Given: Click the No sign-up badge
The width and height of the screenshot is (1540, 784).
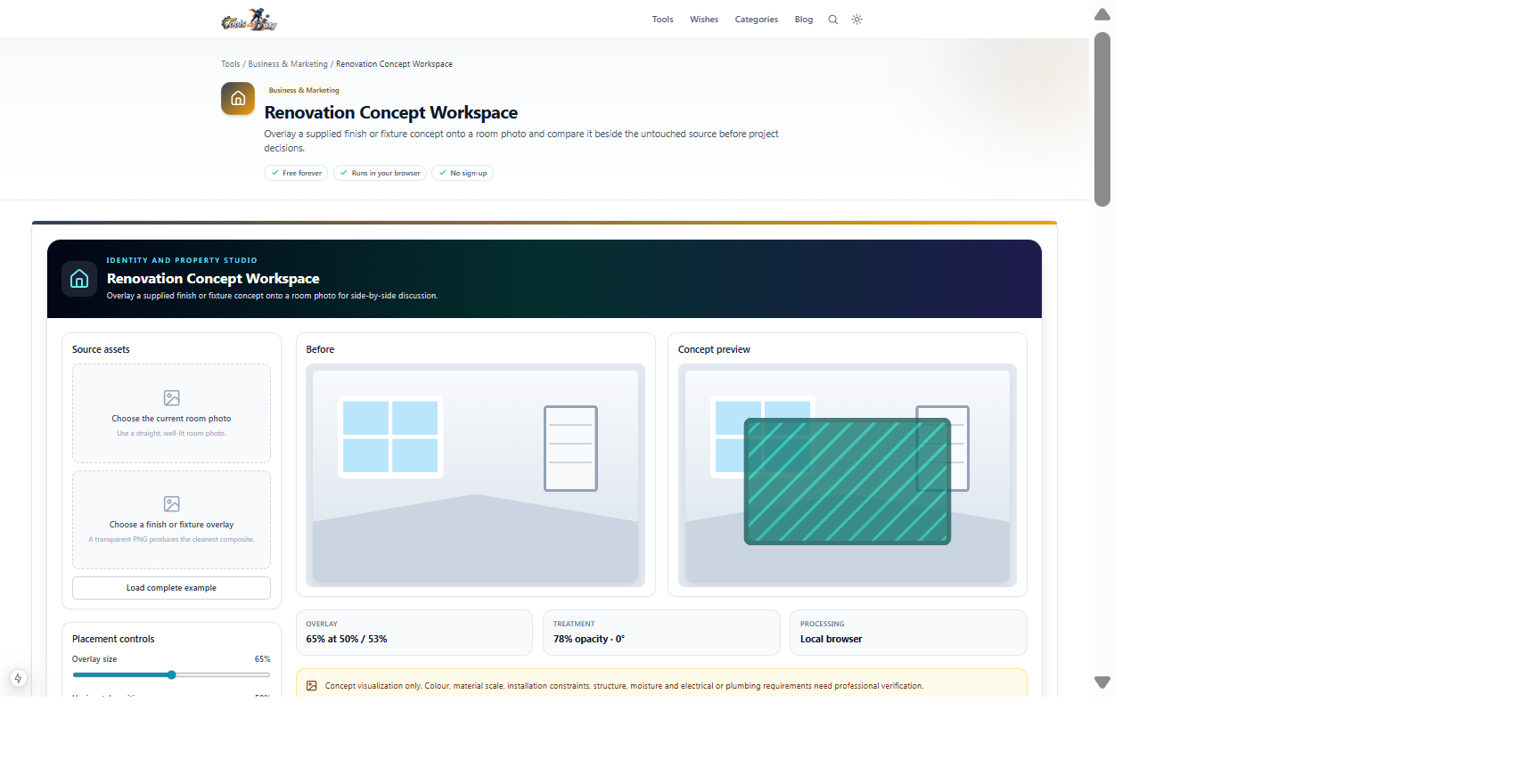Looking at the screenshot, I should [463, 173].
